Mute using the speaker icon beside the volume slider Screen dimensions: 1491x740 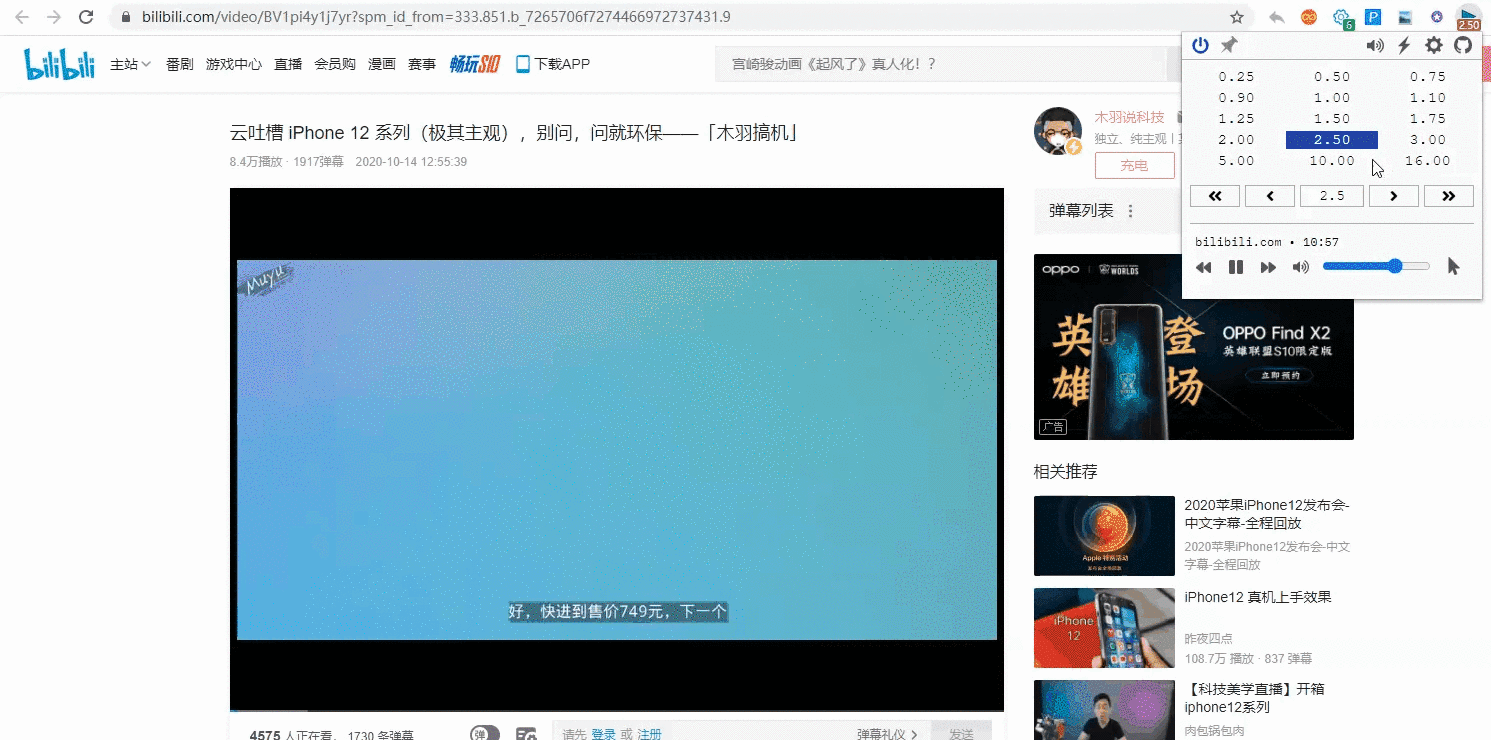1300,267
